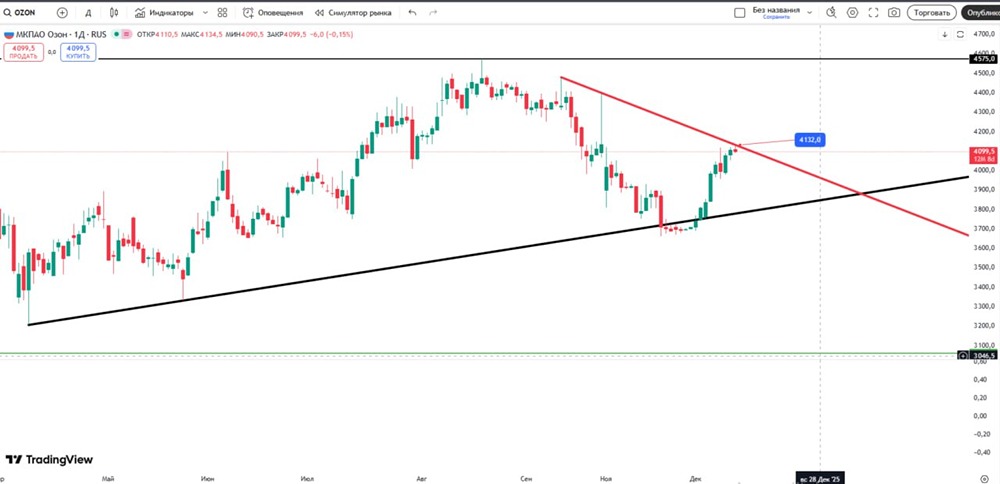Open the OZON symbol search
This screenshot has width=1000, height=484.
(21, 12)
